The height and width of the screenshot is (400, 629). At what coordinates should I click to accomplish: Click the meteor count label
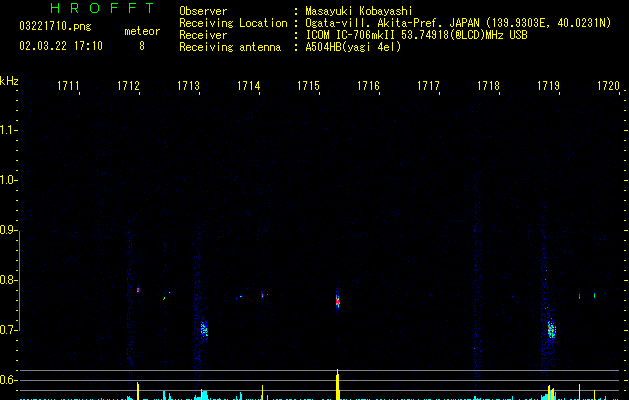pyautogui.click(x=142, y=31)
